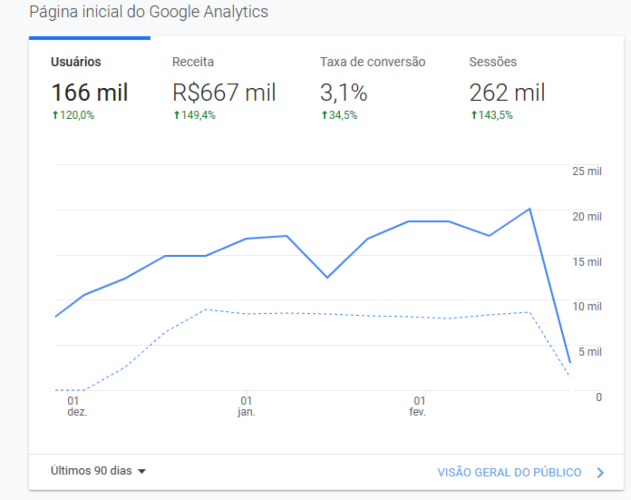Click the Página inicial do Google Analytics heading
Viewport: 631px width, 500px height.
(x=148, y=12)
